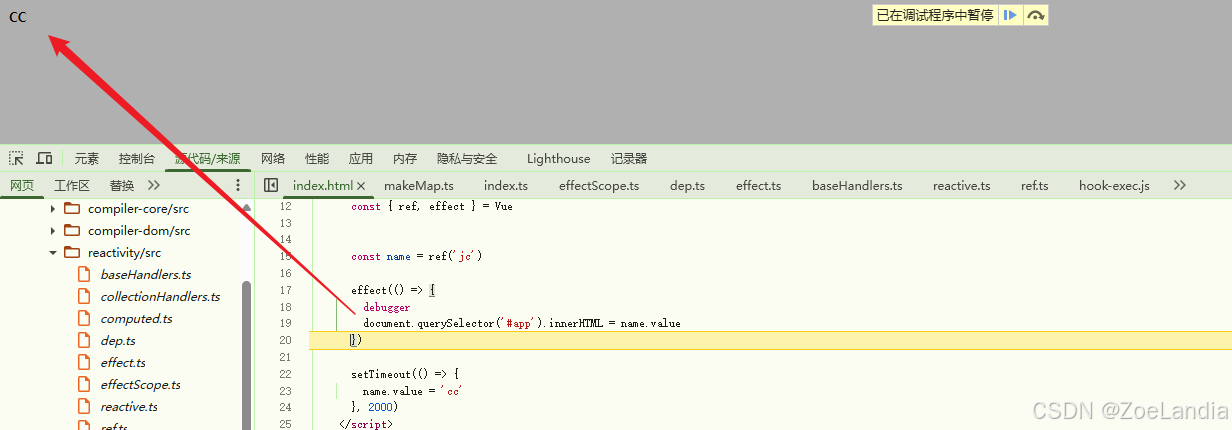This screenshot has height=430, width=1232.
Task: Set breakpoint on line 19 gutter
Action: [x=286, y=324]
